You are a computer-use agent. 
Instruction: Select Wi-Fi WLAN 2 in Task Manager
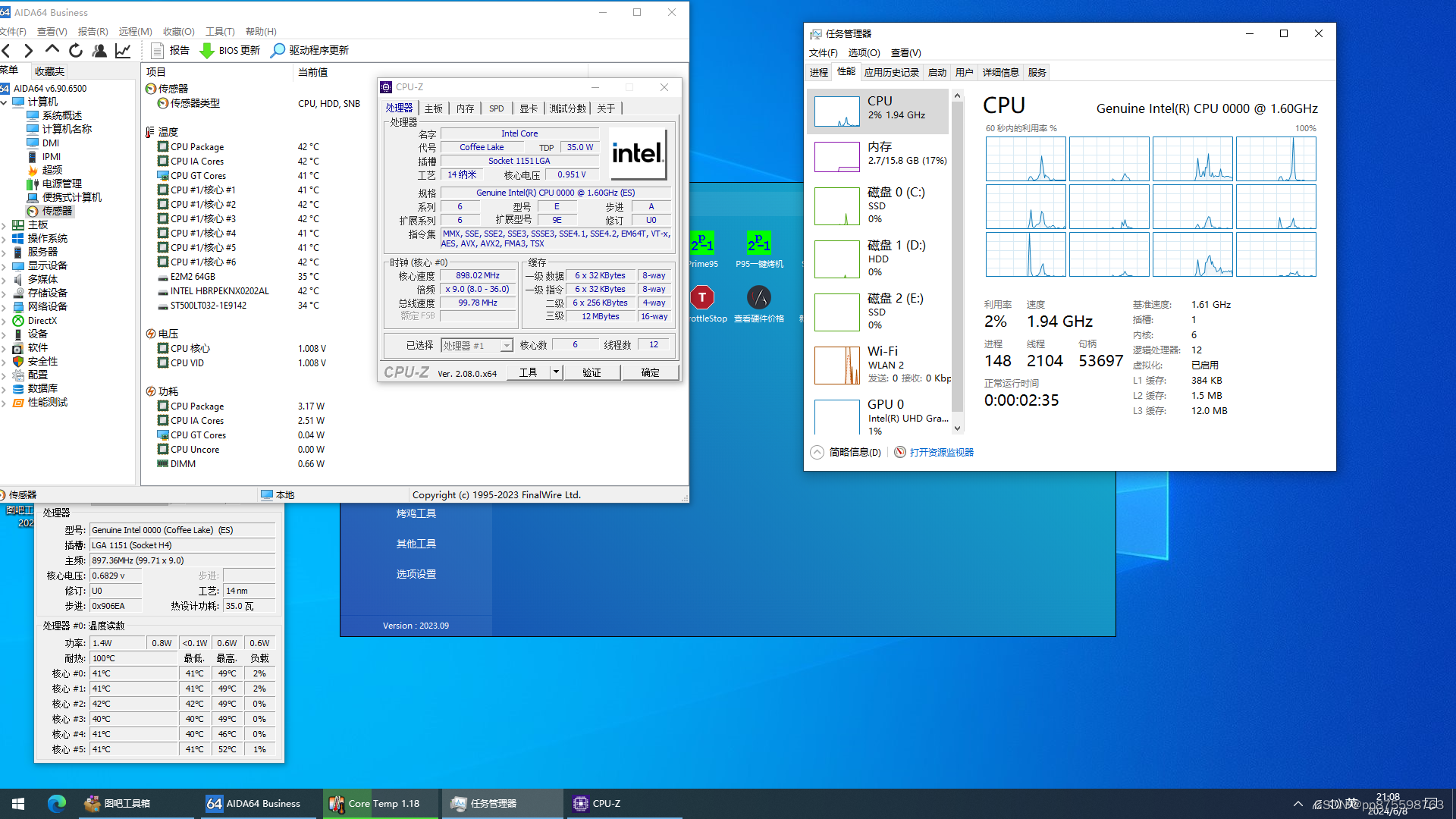tap(878, 366)
